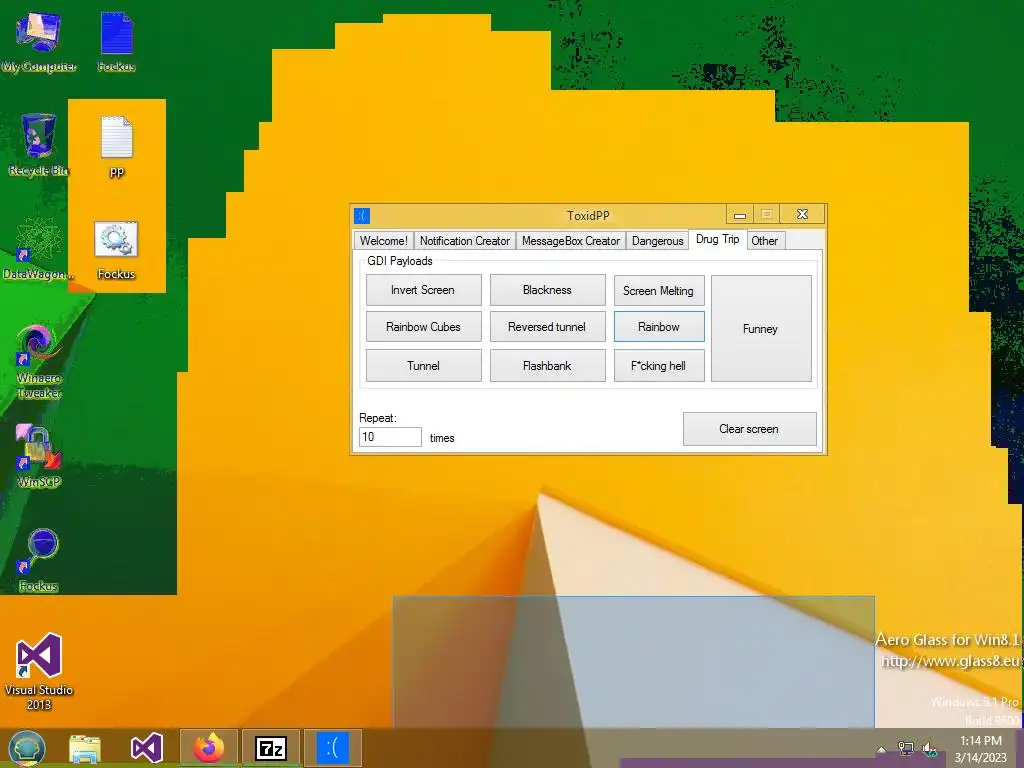Switch to the Other tab
Screen dimensions: 1024x768
coord(765,241)
